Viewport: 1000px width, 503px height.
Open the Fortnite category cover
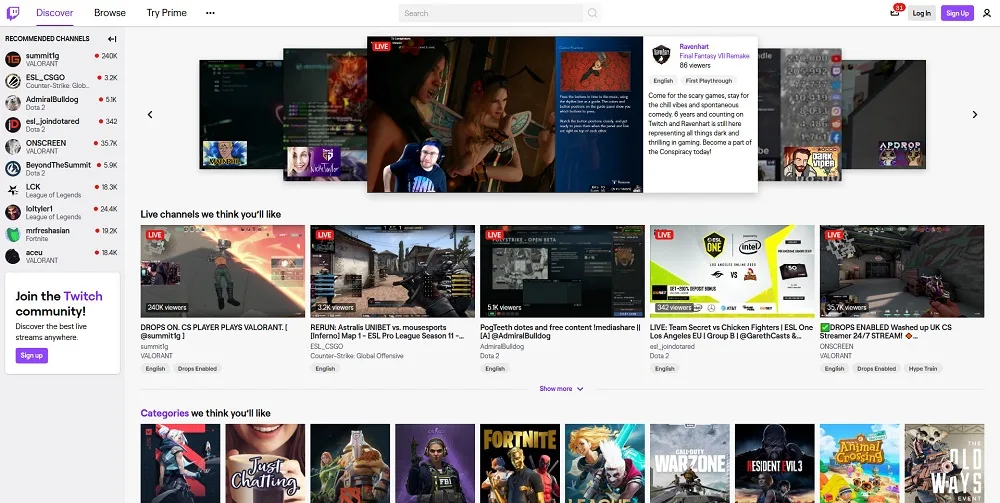coord(520,463)
